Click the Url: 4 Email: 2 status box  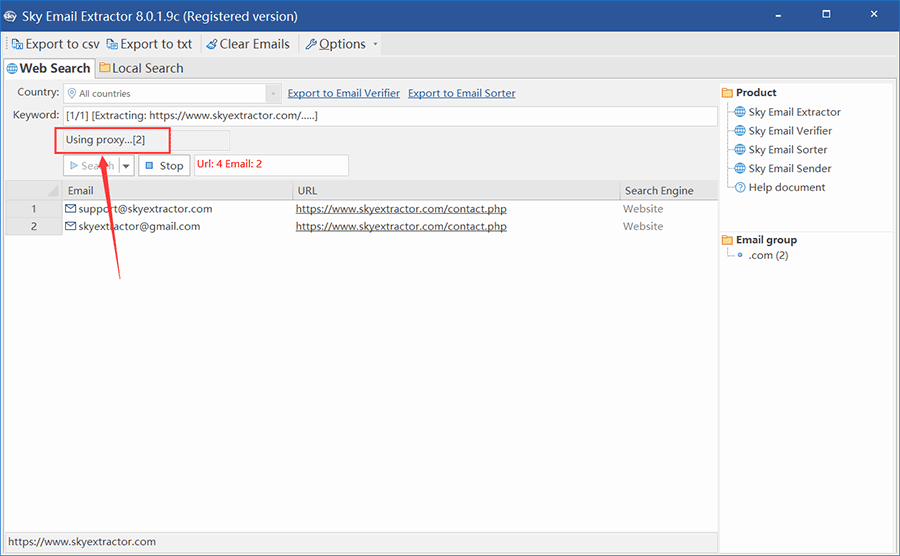[x=271, y=165]
